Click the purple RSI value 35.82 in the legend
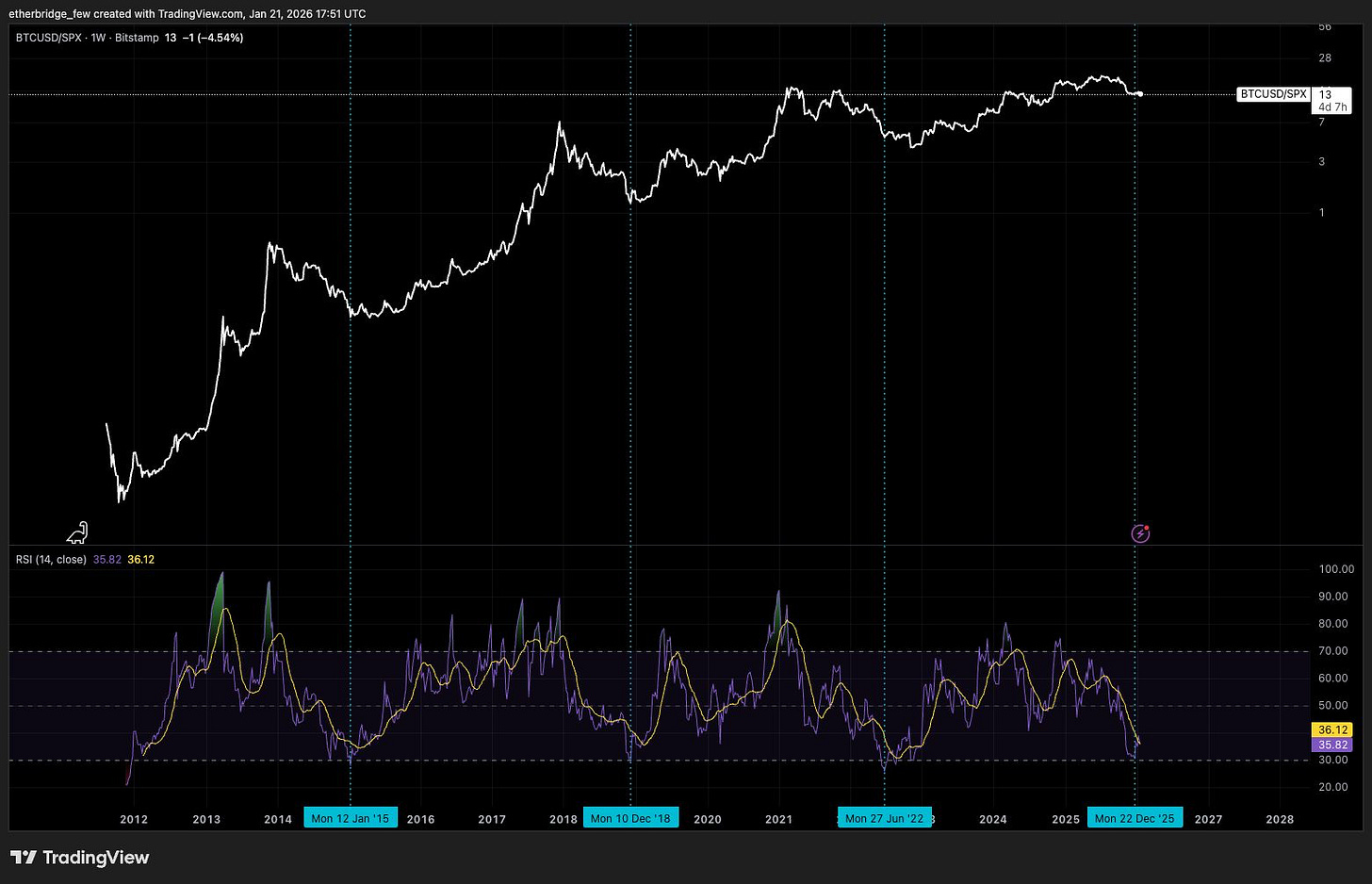 point(107,560)
